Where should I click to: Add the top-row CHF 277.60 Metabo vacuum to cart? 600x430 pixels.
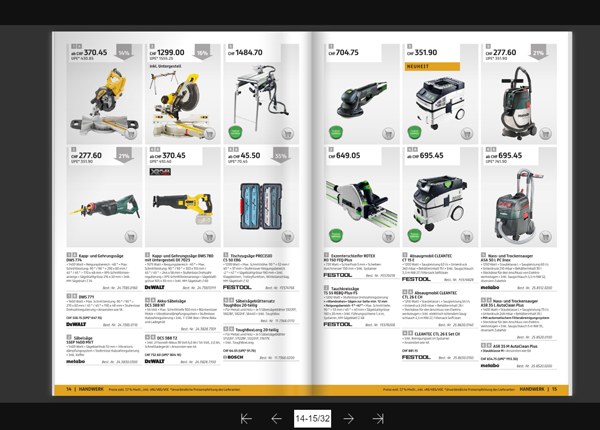[x=545, y=134]
